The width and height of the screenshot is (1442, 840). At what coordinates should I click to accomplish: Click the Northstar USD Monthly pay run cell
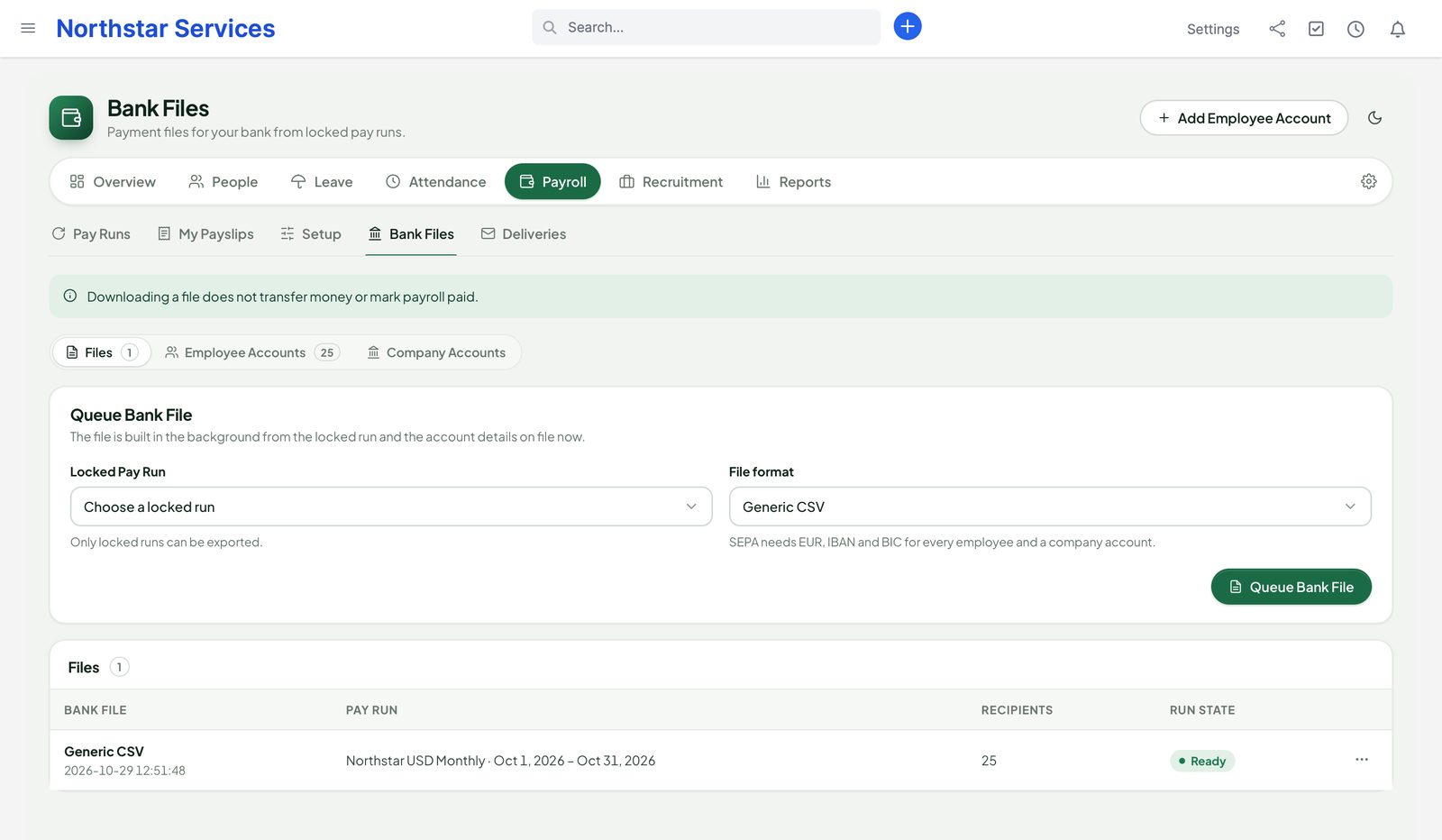500,760
